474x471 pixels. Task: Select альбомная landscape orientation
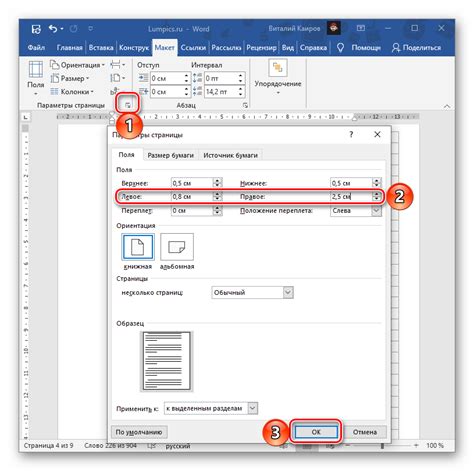point(177,247)
